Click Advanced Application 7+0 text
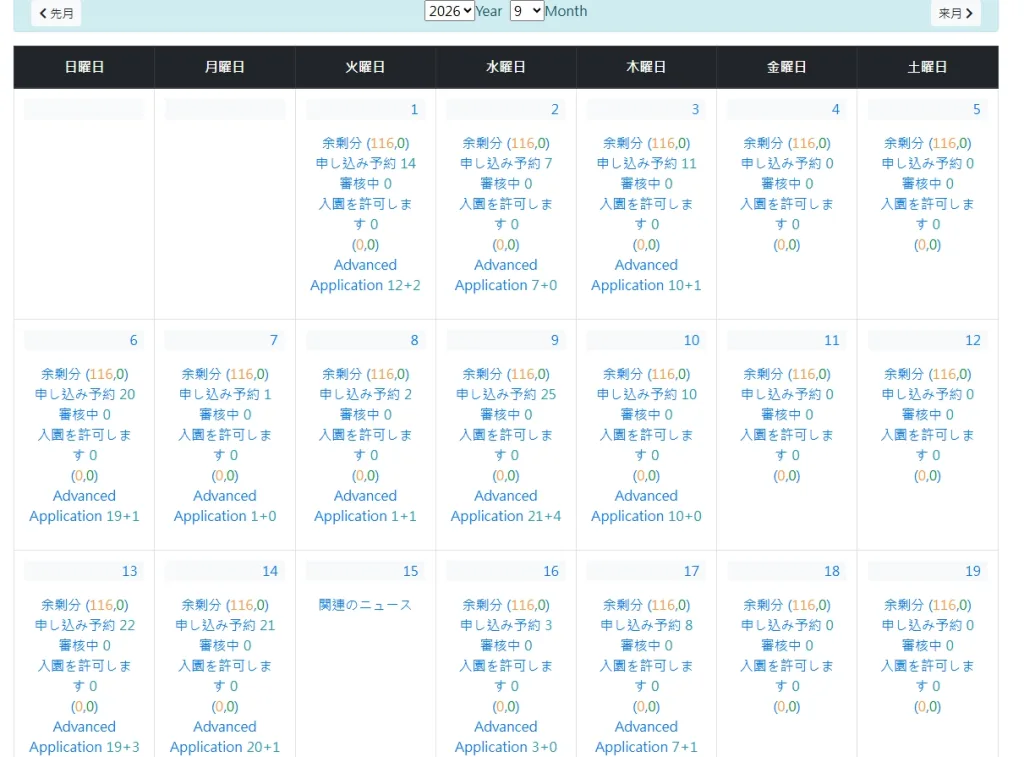The image size is (1024, 757). [505, 275]
